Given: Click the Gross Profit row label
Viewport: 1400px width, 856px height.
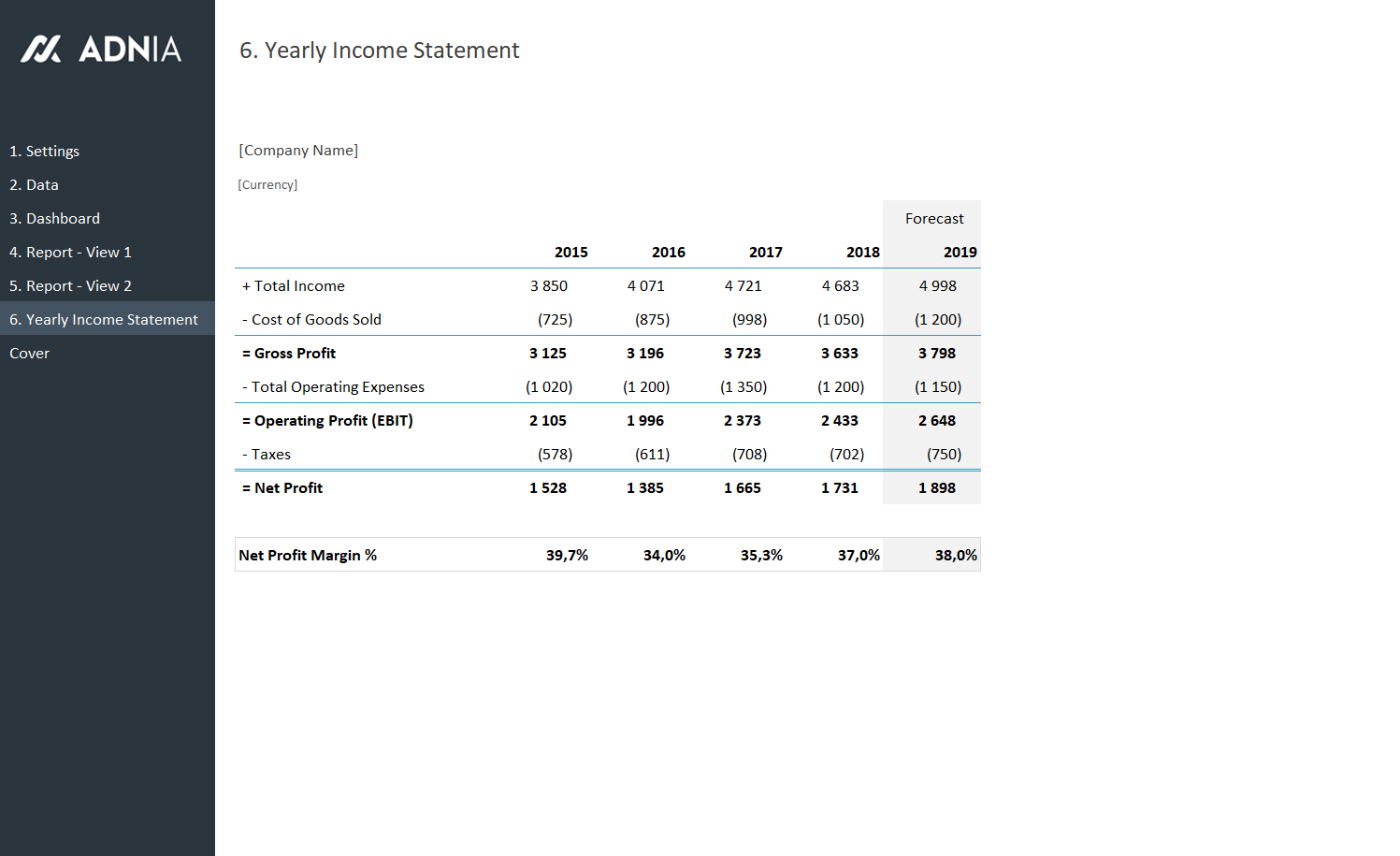Looking at the screenshot, I should coord(289,353).
